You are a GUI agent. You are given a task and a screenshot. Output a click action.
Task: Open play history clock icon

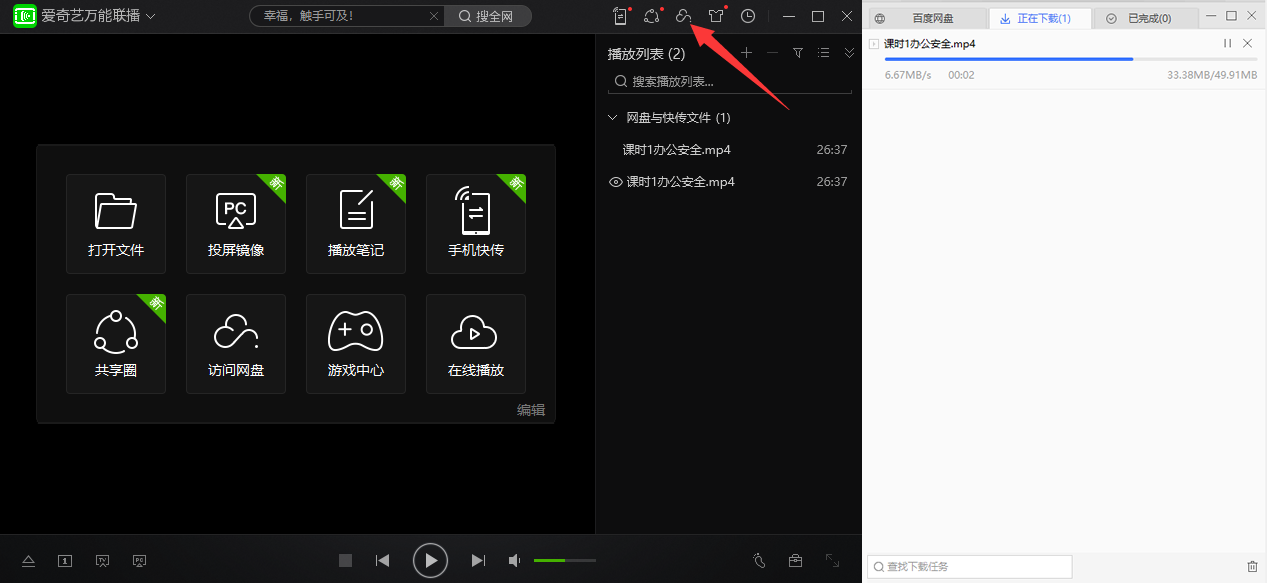tap(748, 16)
